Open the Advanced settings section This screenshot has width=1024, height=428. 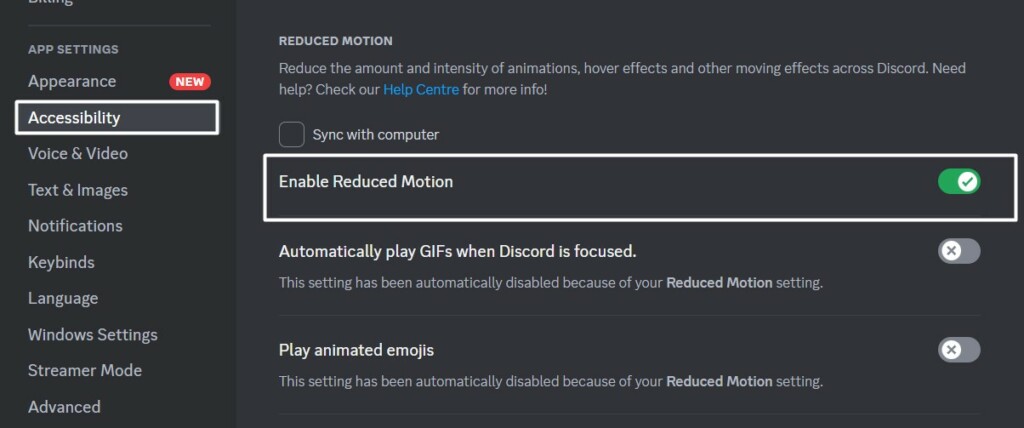(64, 407)
